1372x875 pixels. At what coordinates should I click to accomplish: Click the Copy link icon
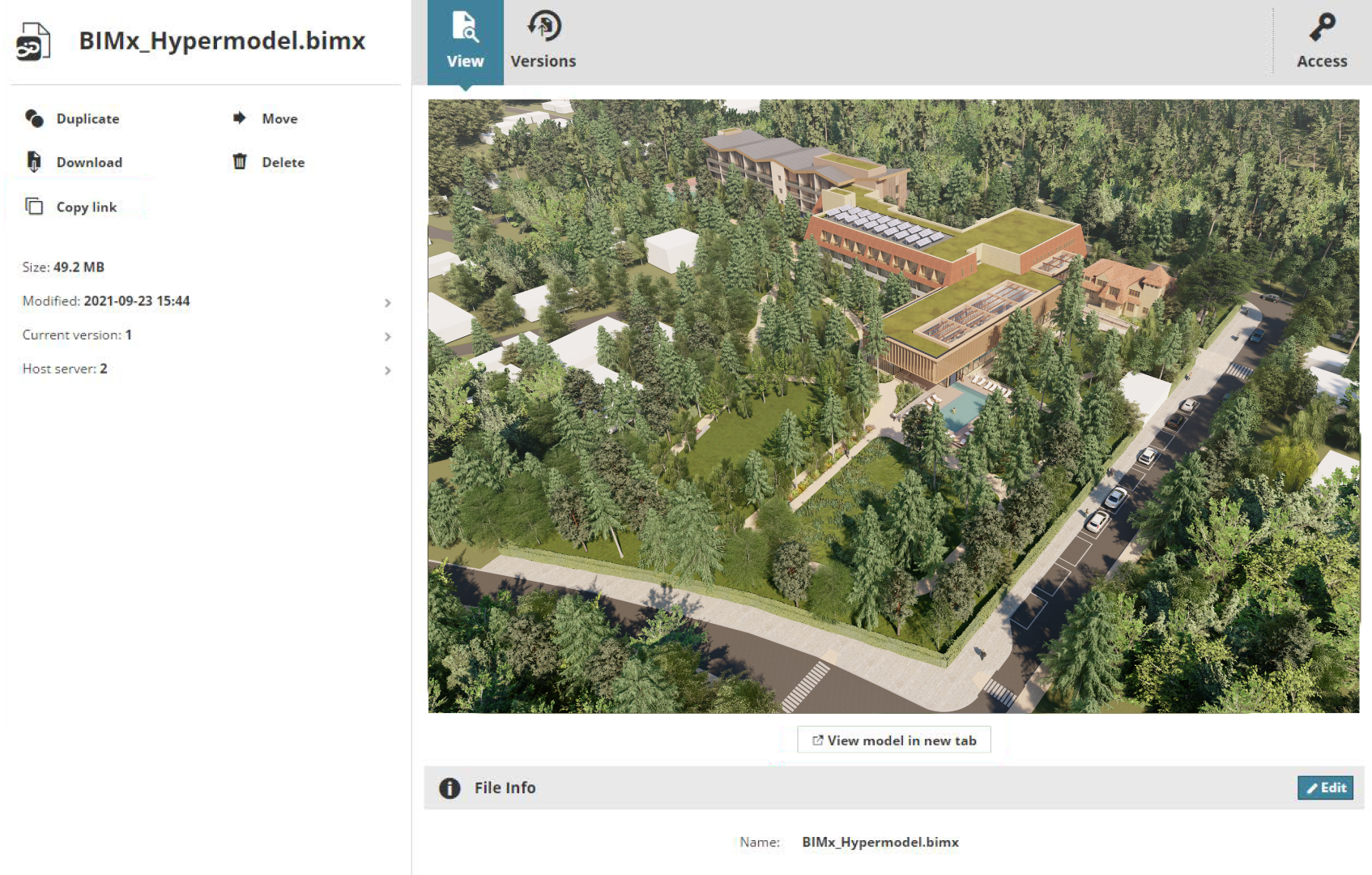[34, 207]
